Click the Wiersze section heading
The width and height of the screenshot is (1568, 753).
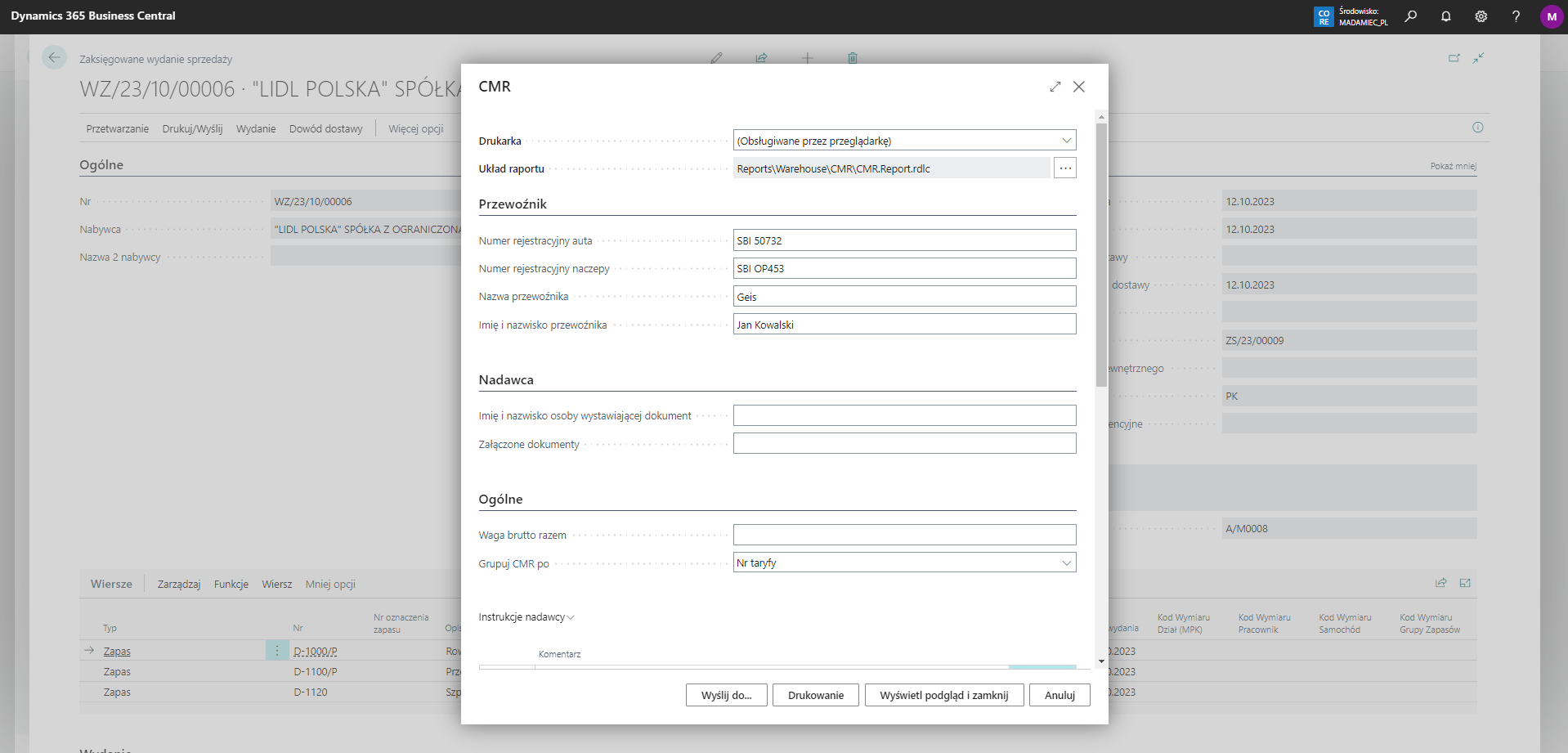coord(111,584)
